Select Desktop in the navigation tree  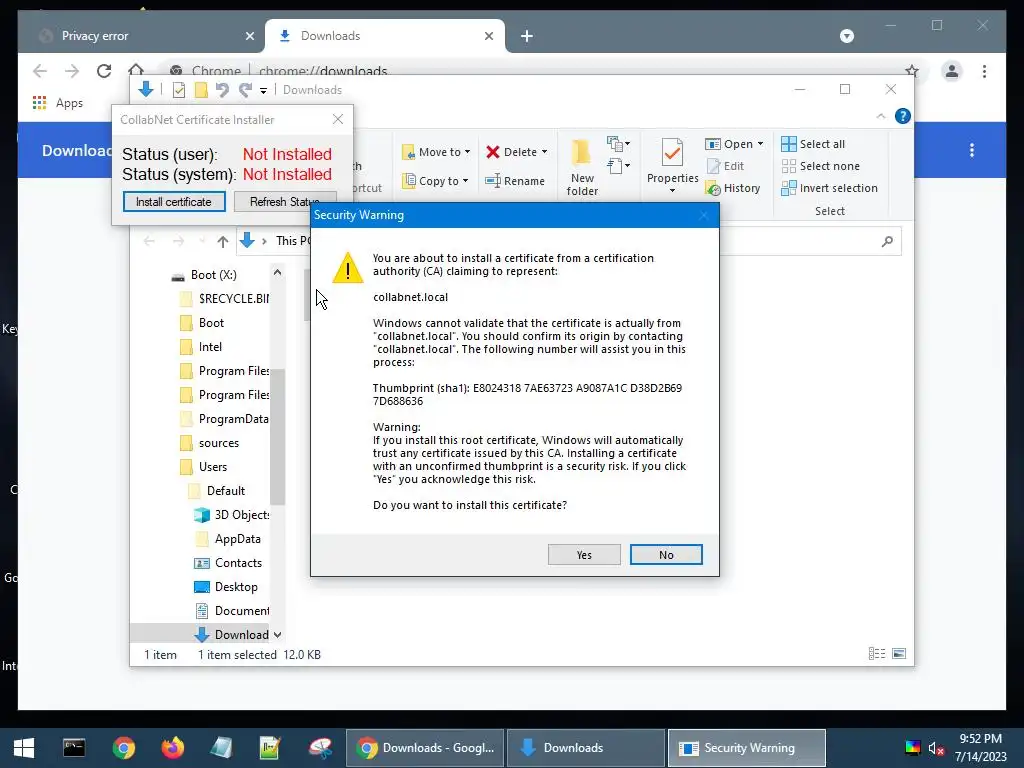click(227, 587)
